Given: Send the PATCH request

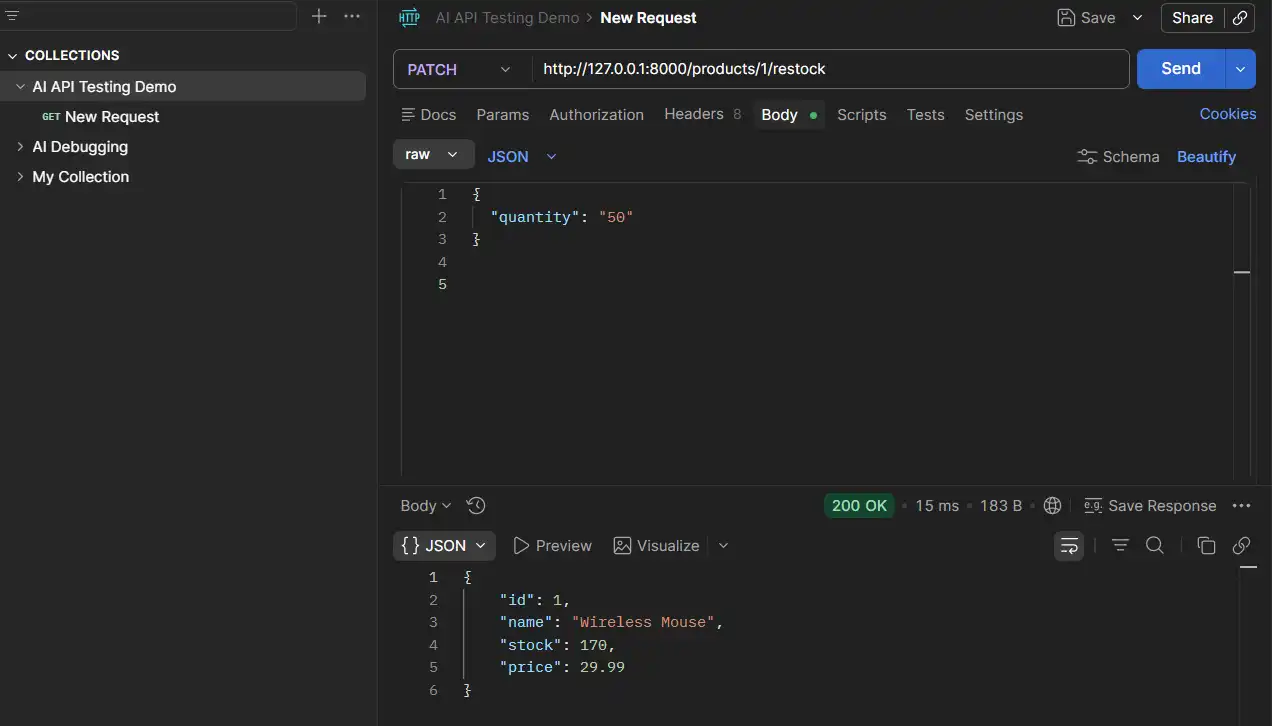Looking at the screenshot, I should [x=1179, y=68].
